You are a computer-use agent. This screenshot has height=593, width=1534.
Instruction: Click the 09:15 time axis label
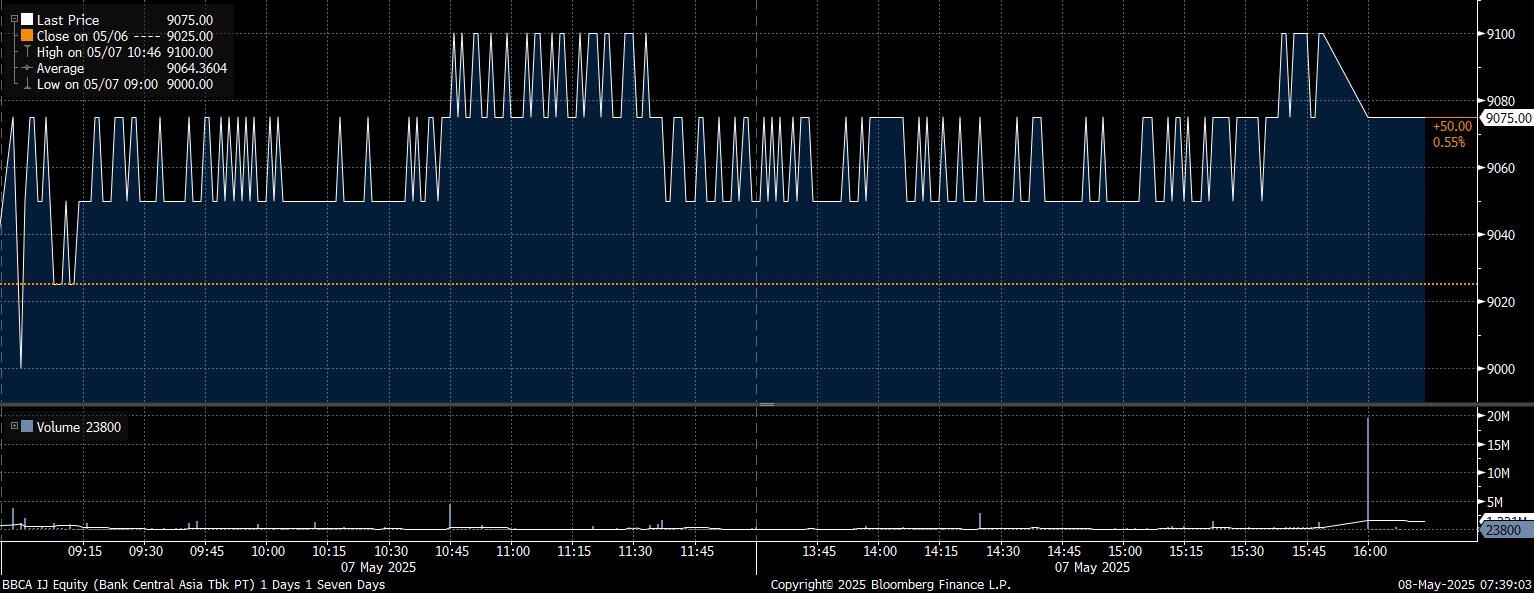pos(84,551)
